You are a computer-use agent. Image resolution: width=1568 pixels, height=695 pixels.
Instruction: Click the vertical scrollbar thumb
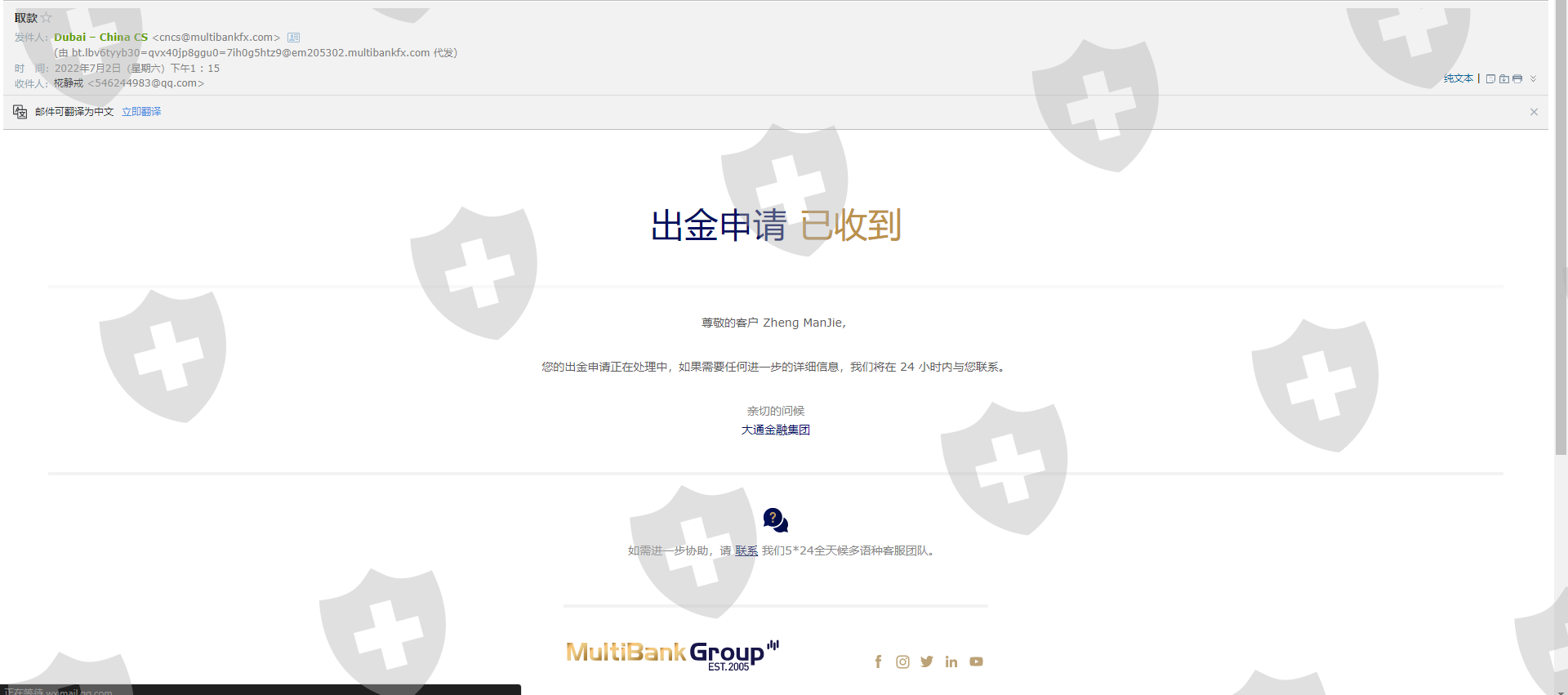1561,229
